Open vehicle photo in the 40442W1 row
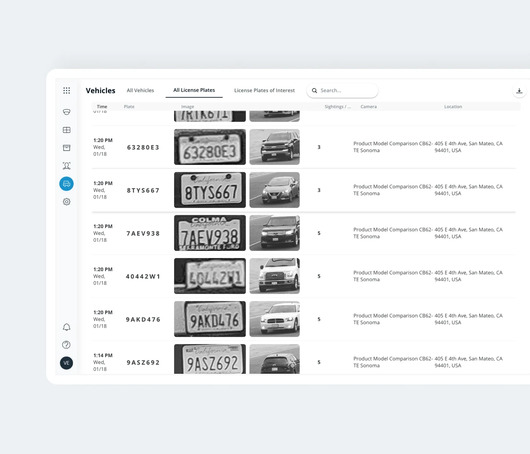This screenshot has width=530, height=454. (274, 276)
